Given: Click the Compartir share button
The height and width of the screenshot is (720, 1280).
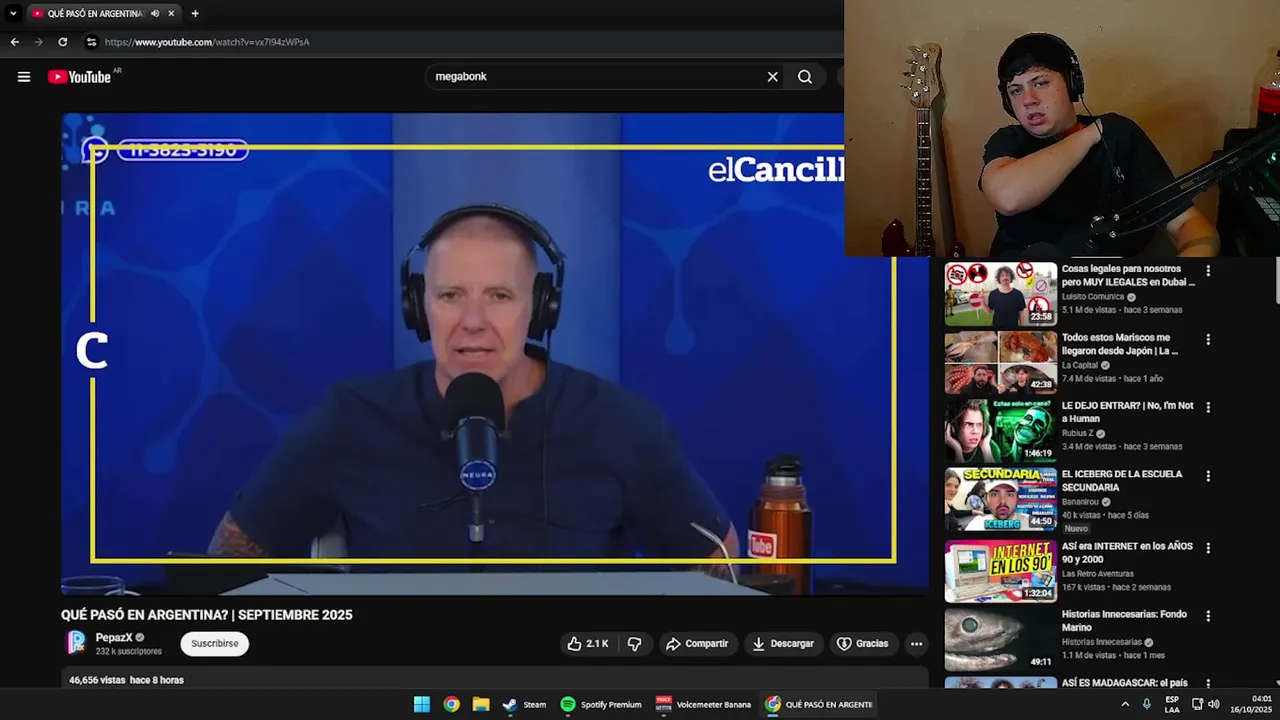Looking at the screenshot, I should pyautogui.click(x=697, y=644).
